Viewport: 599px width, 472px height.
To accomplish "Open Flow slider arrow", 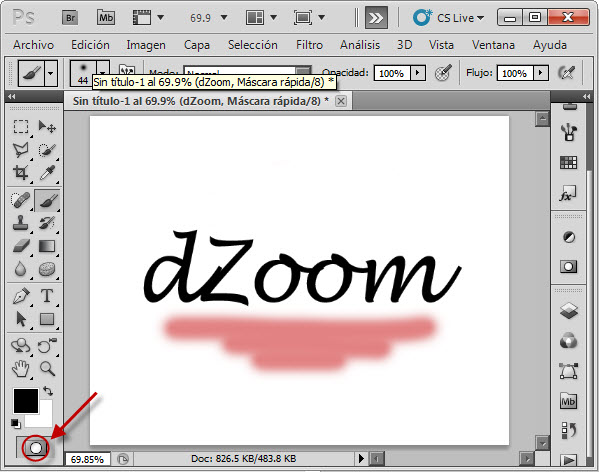I will point(541,72).
